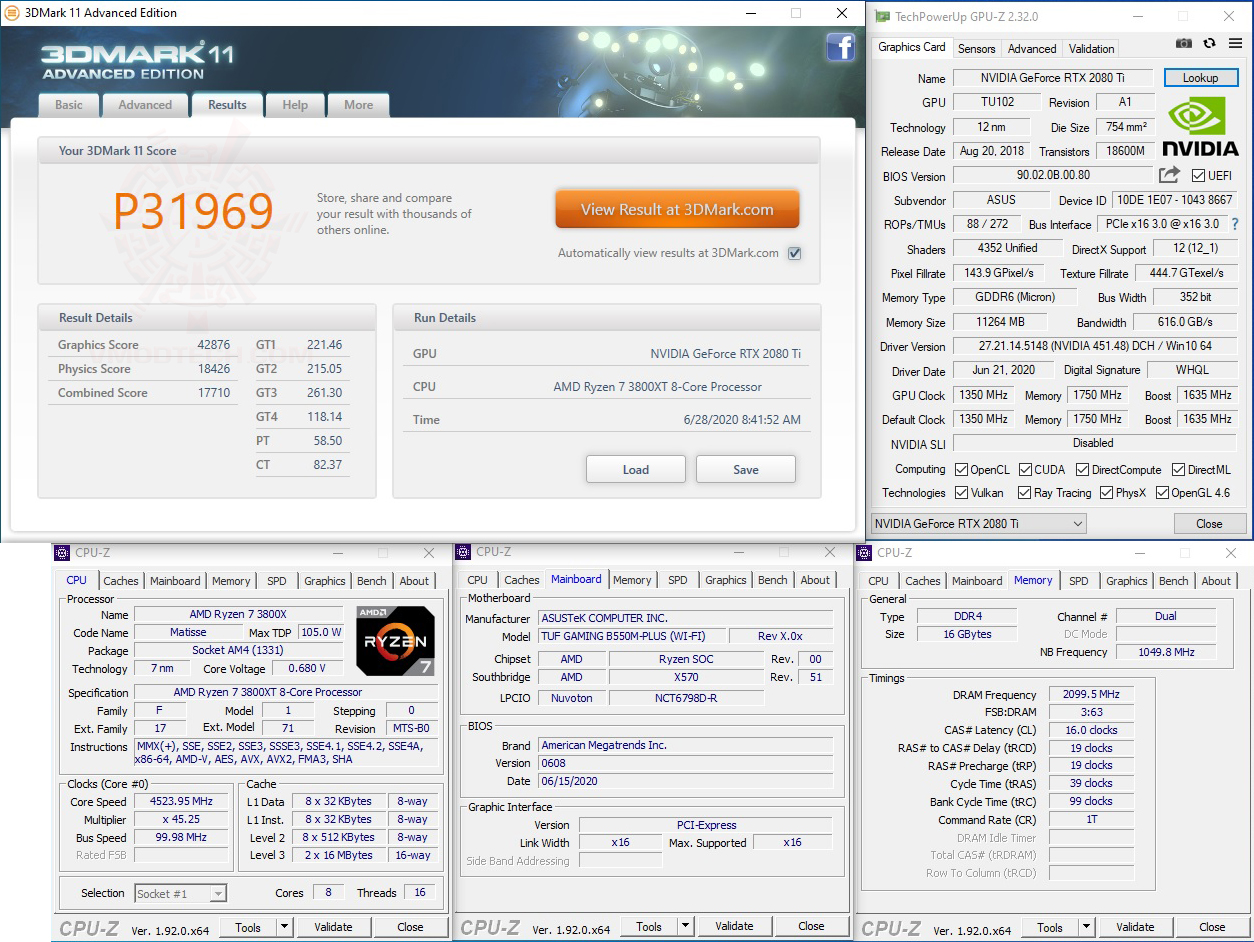Switch to the Basic tab in 3DMark
The height and width of the screenshot is (942, 1254).
click(x=69, y=105)
